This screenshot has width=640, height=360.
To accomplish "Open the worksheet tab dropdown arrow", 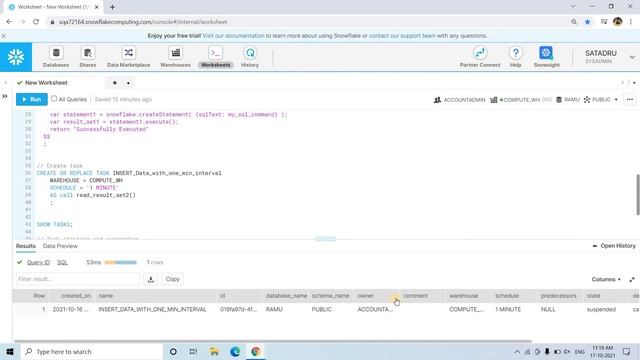I will click(128, 83).
